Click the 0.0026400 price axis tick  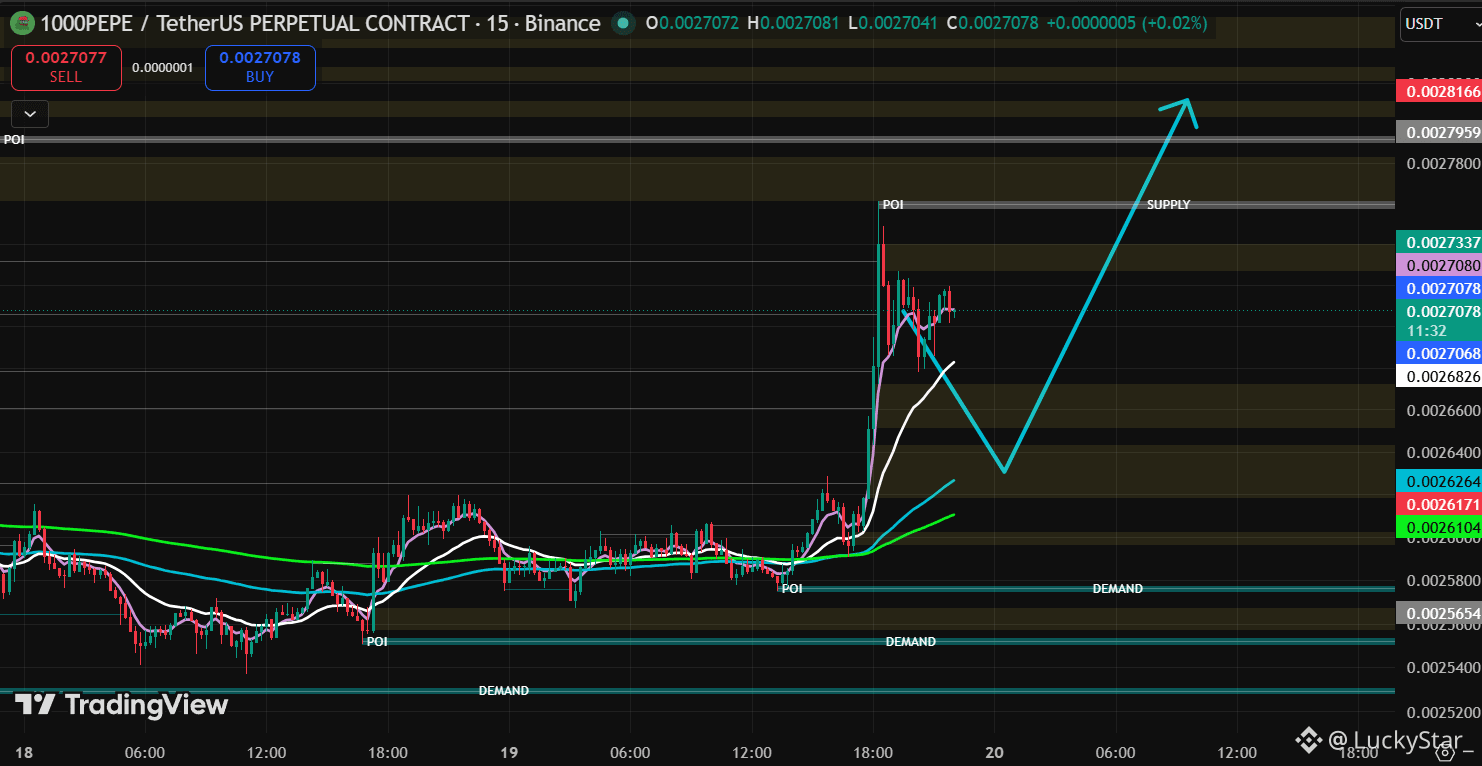click(x=1442, y=453)
